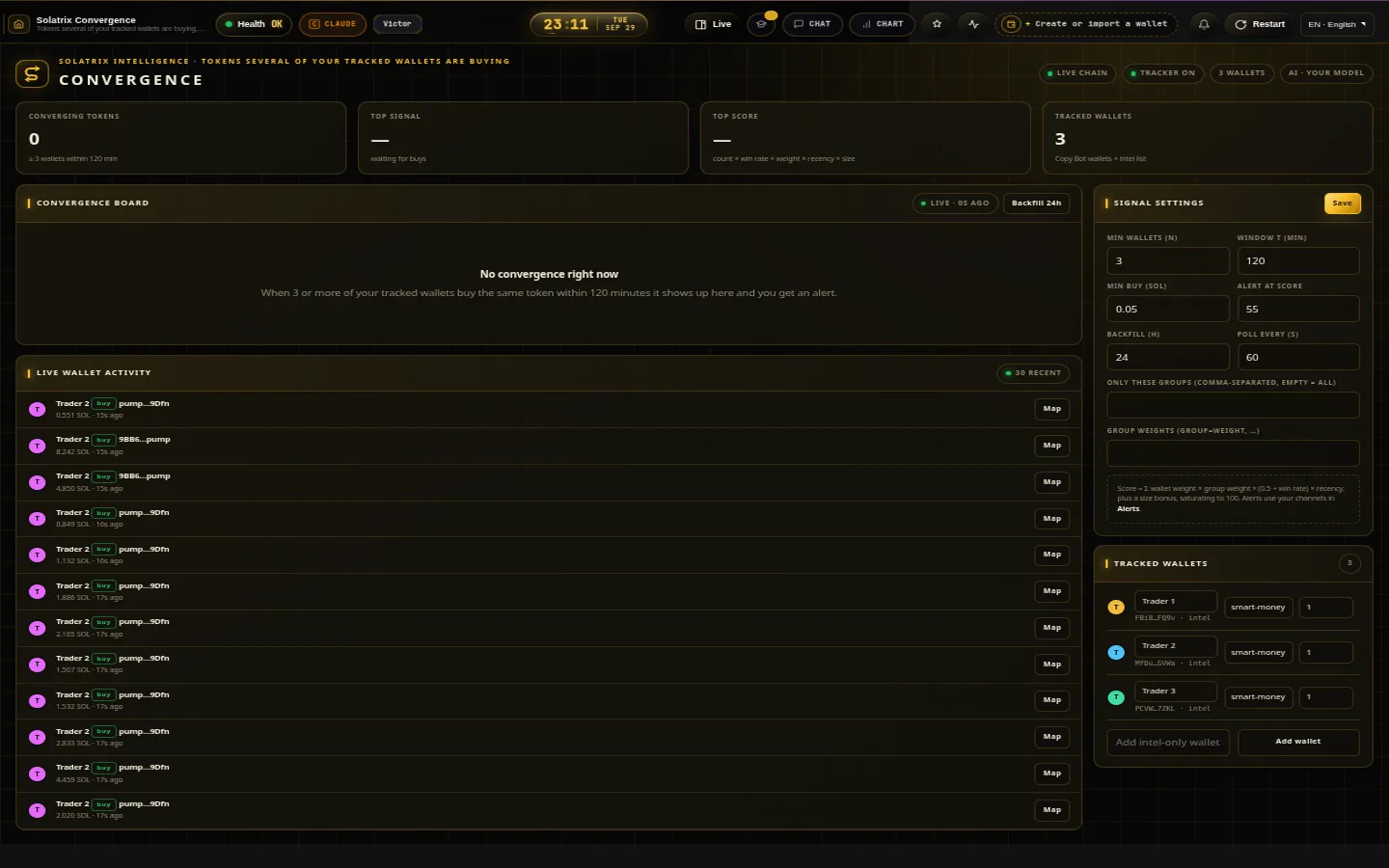
Task: Click the green Trader 3 avatar in Tracked Wallets
Action: 1116,697
